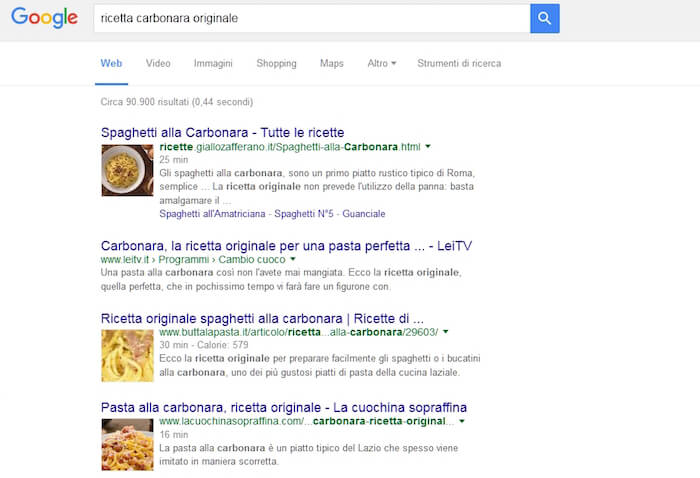This screenshot has width=700, height=478.
Task: Click the 16 min cooking time text
Action: point(174,435)
